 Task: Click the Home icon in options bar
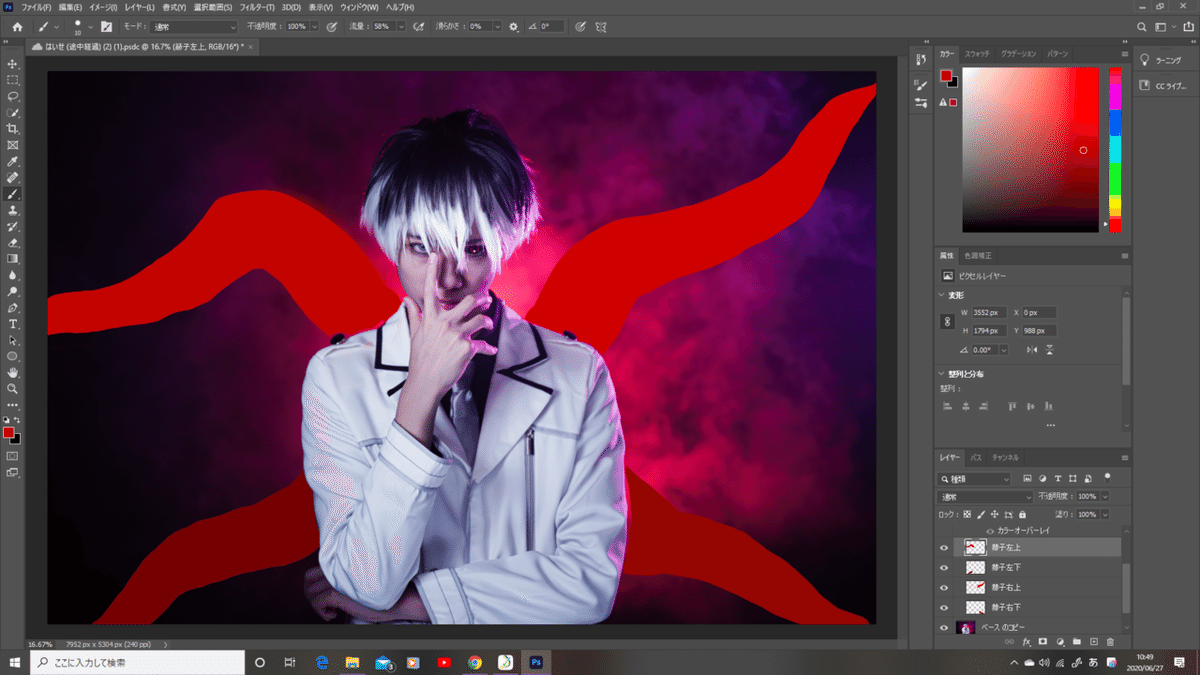(x=16, y=26)
